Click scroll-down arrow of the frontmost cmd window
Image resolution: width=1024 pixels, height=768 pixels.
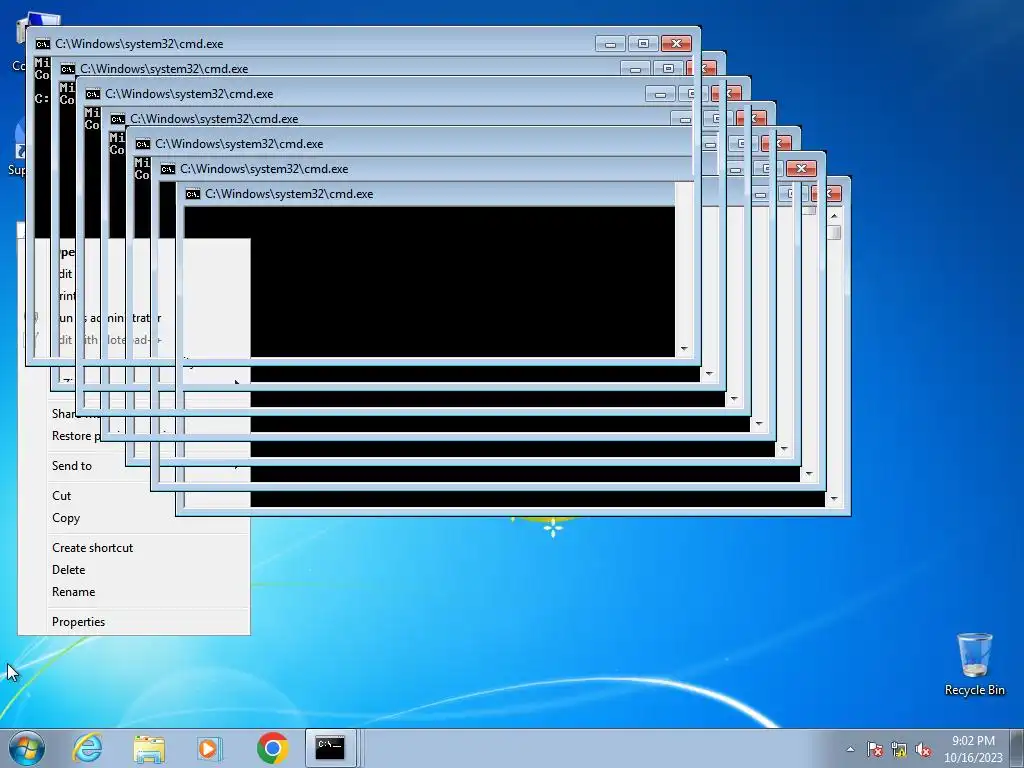[684, 349]
